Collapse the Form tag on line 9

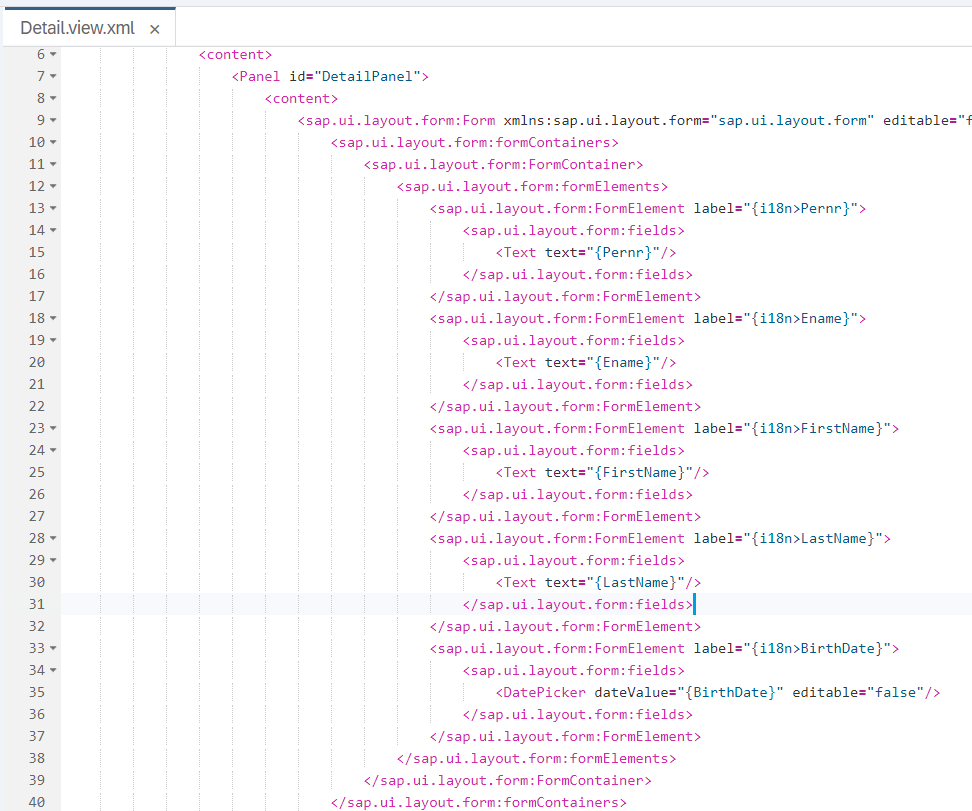[53, 120]
